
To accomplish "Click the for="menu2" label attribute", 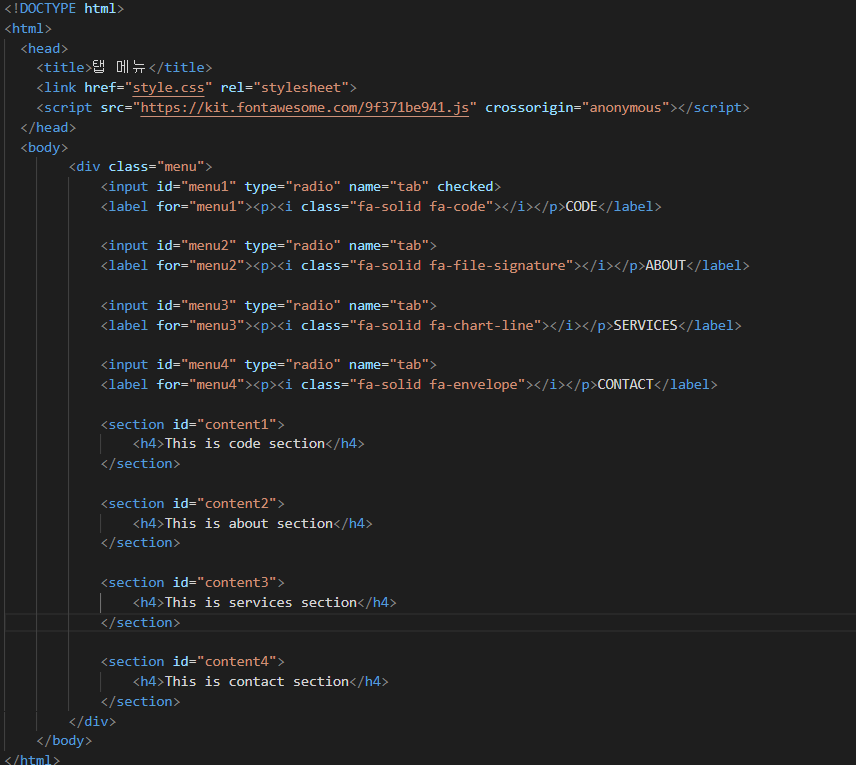I will [x=200, y=265].
